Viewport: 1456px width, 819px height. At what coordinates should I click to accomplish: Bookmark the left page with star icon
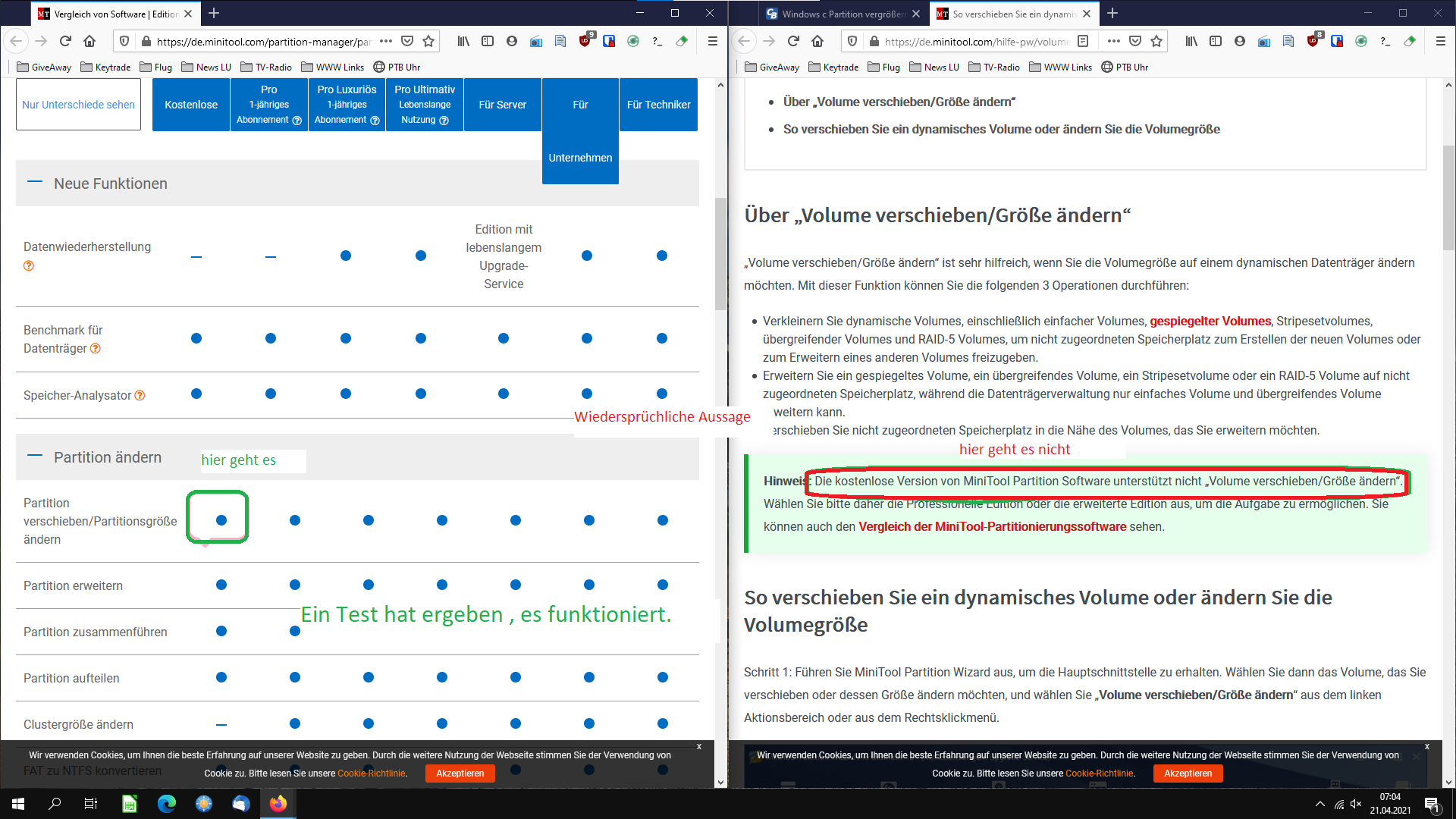tap(428, 42)
